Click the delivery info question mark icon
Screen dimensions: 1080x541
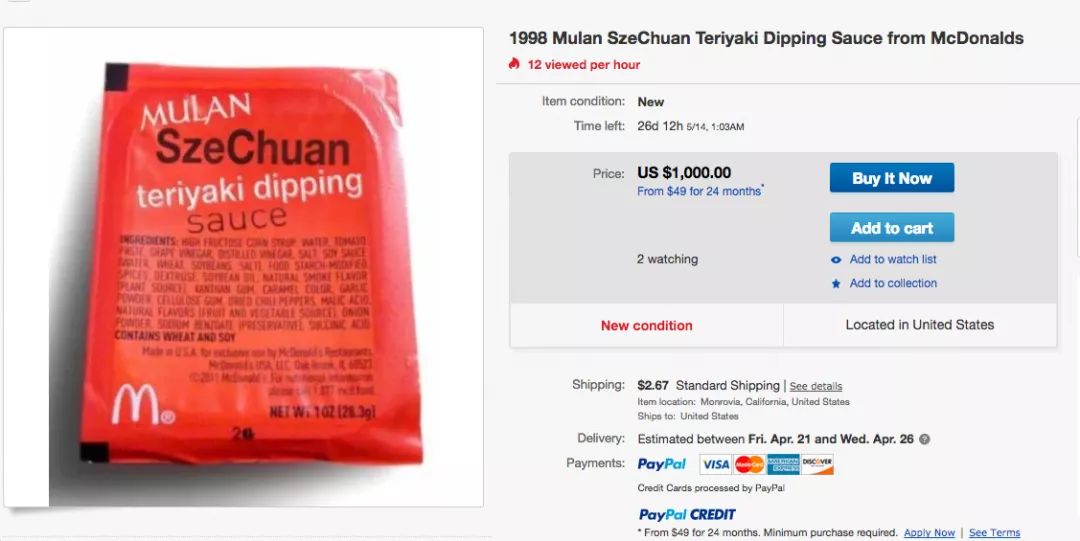(x=924, y=439)
